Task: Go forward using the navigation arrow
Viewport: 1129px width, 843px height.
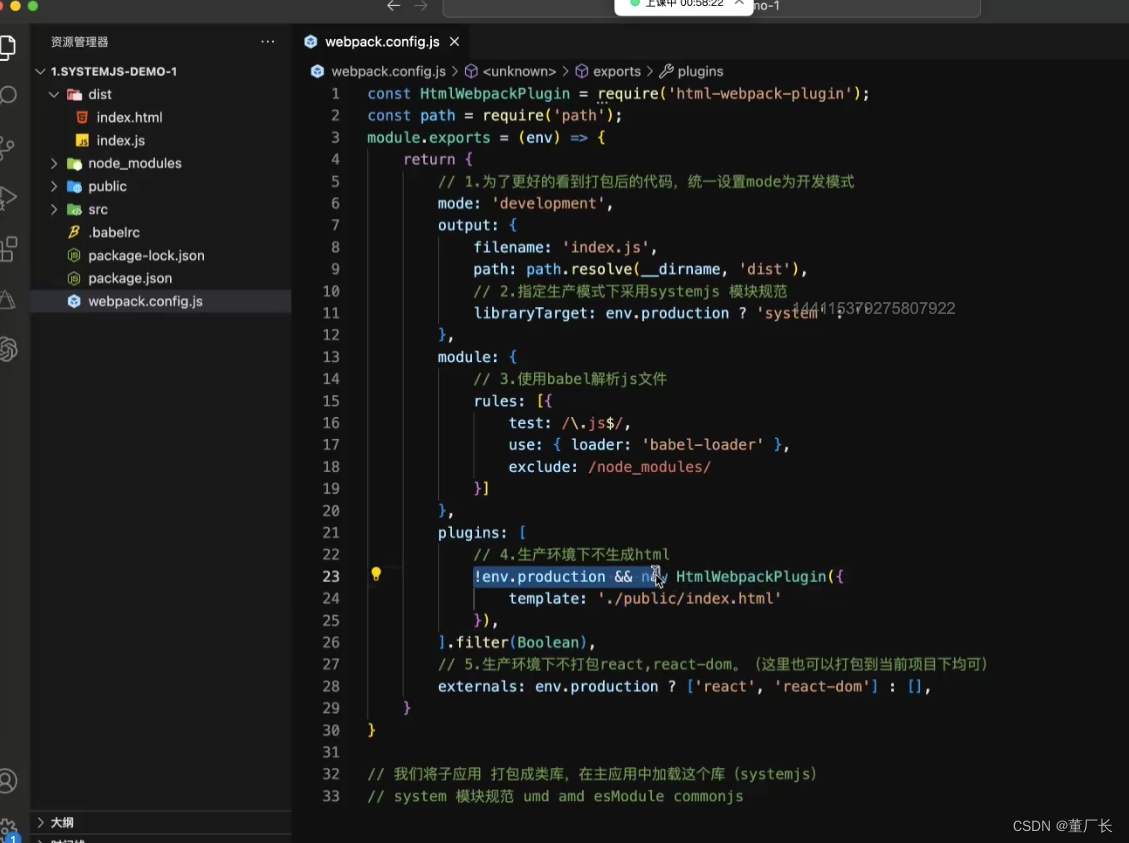Action: (x=421, y=6)
